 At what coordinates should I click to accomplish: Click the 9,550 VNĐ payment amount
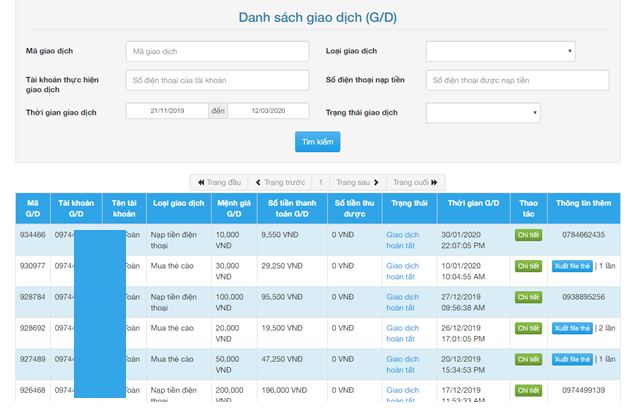click(280, 235)
